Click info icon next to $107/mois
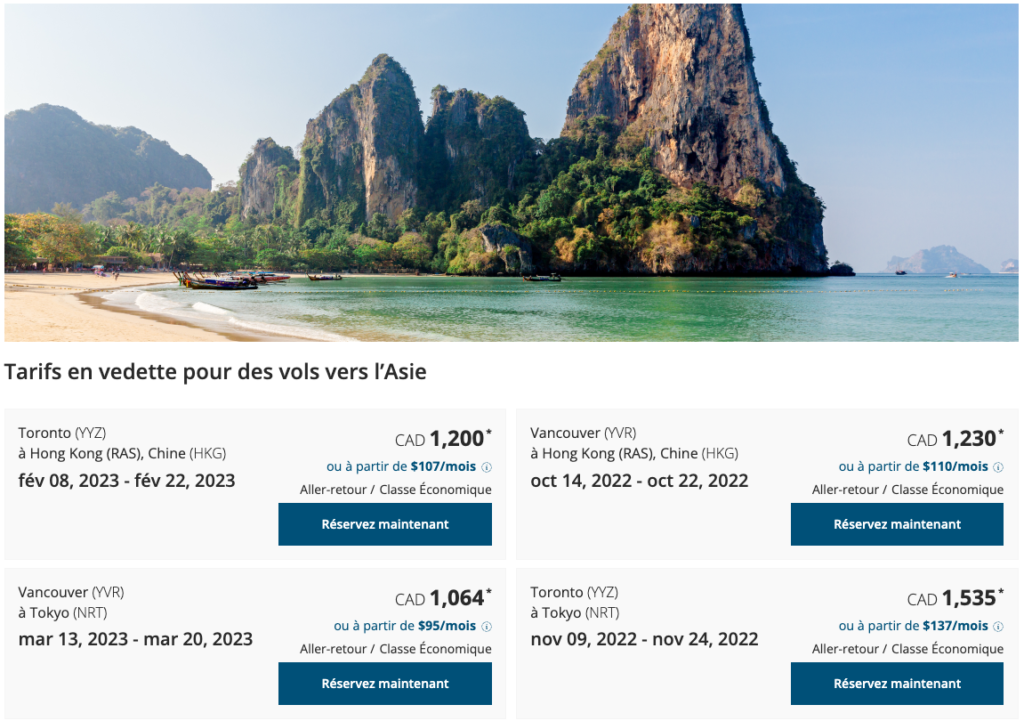Screen dimensions: 1024x721 point(487,467)
